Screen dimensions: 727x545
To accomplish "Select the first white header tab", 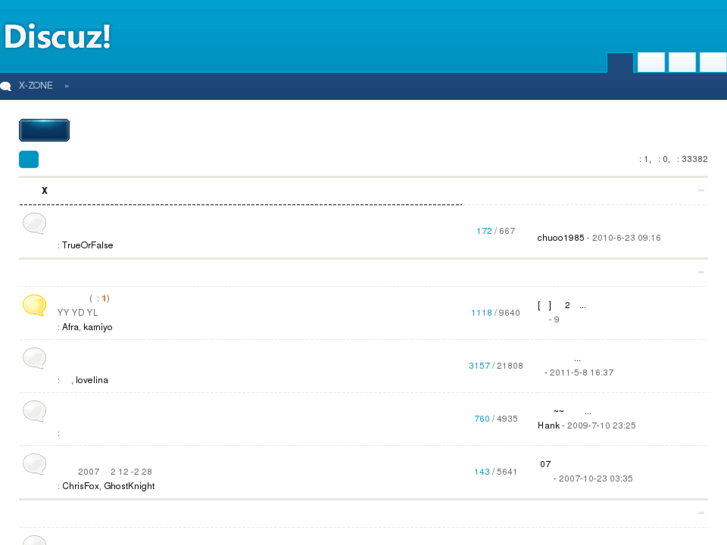I will (x=651, y=63).
